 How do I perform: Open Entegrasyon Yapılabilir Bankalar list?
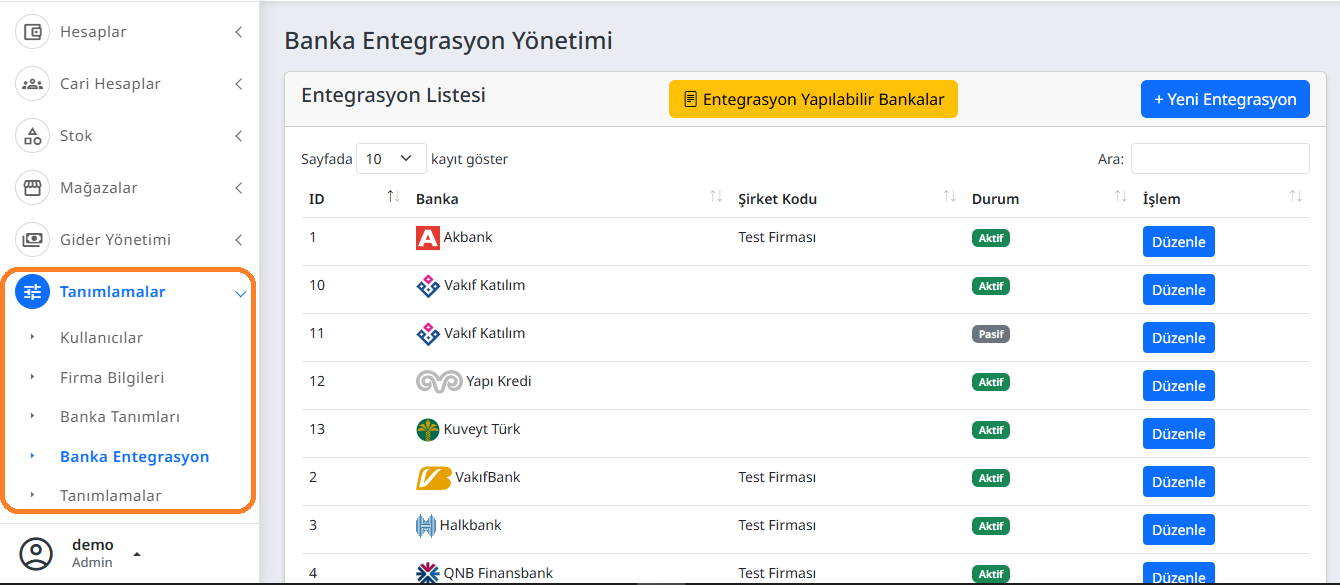pos(812,99)
